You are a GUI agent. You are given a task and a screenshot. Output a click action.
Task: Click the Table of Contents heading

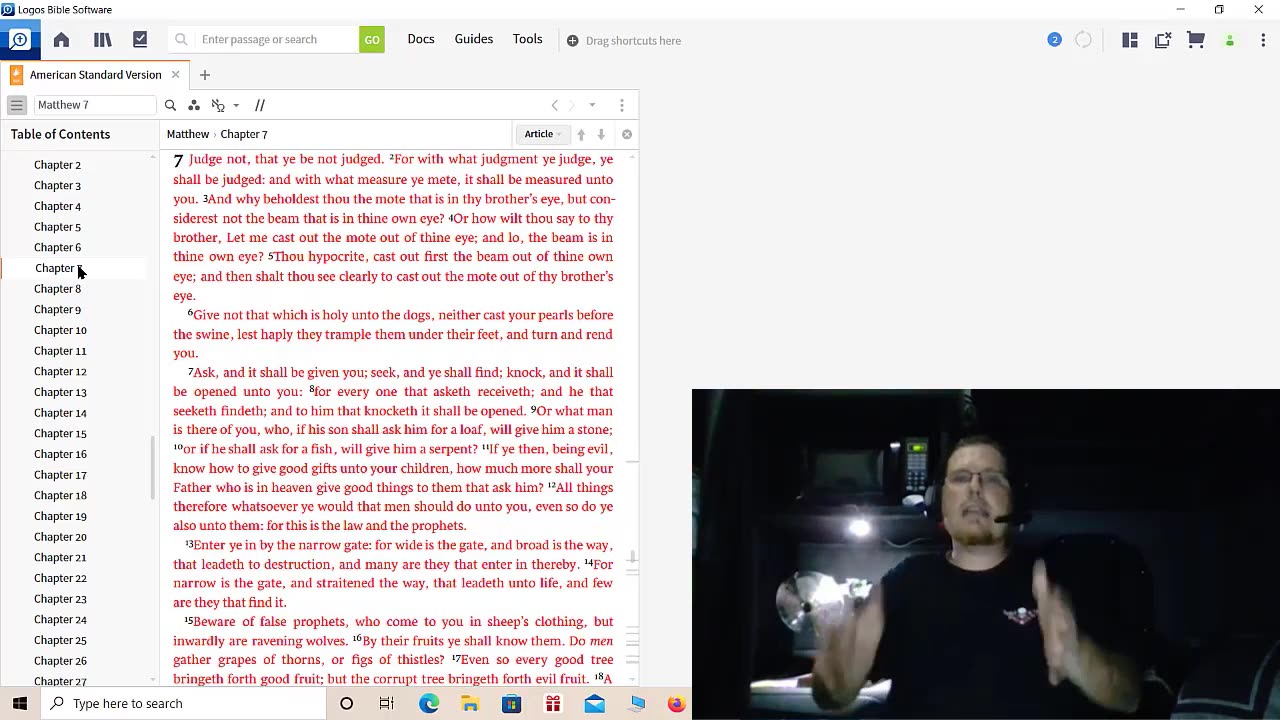tap(60, 134)
